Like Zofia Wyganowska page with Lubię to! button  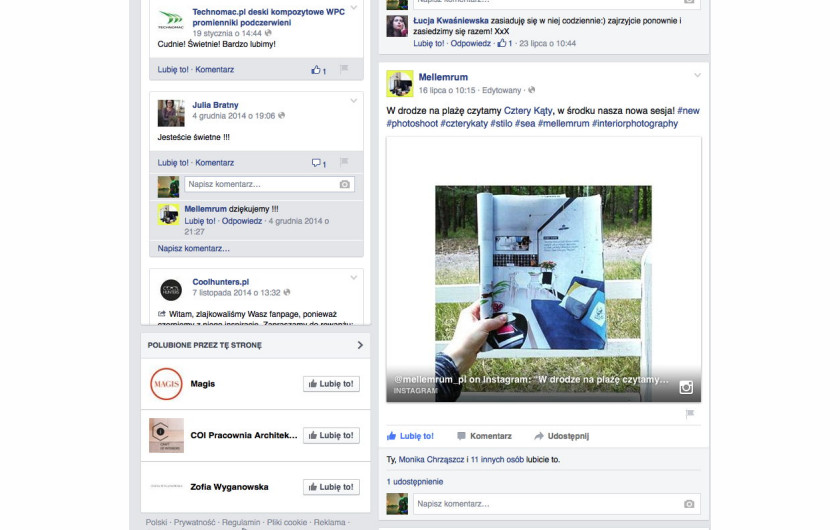click(331, 487)
